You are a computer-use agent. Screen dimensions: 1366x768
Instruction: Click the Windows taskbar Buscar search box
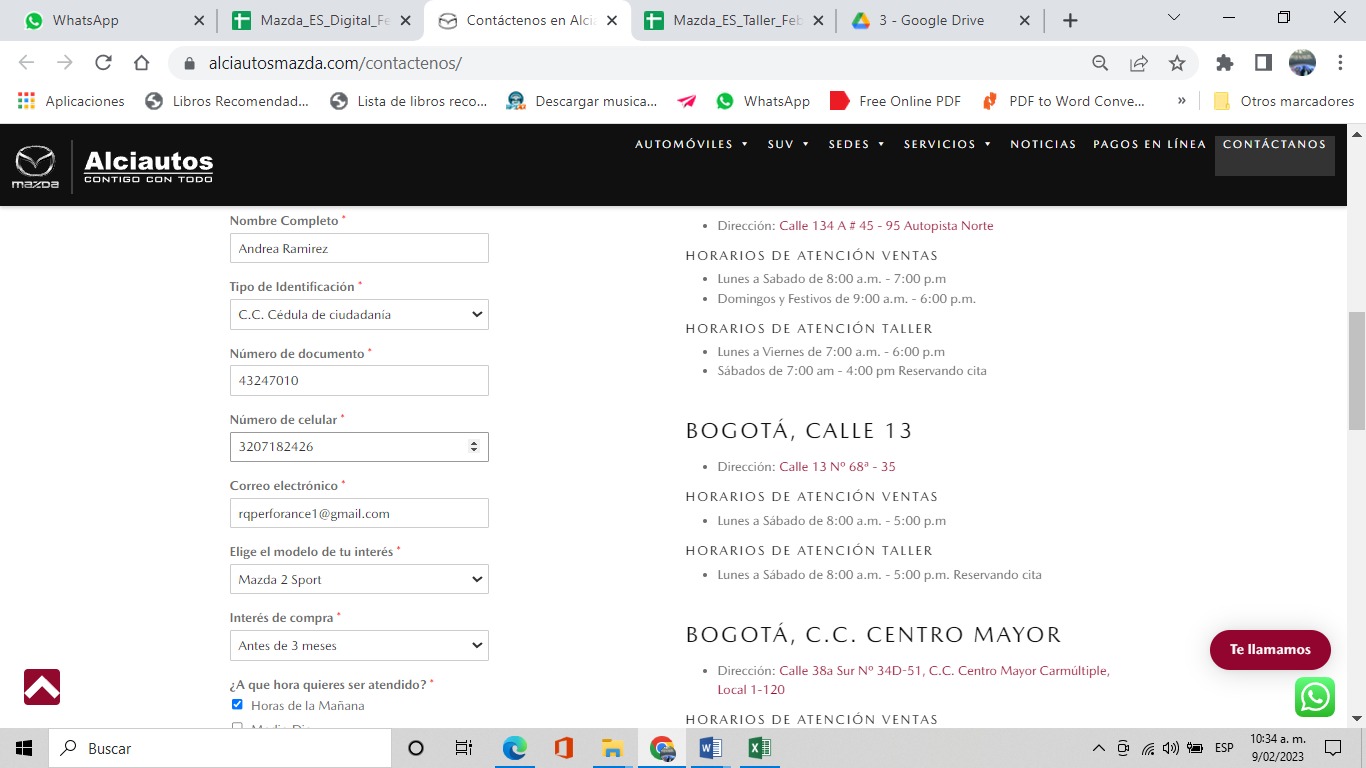point(219,748)
